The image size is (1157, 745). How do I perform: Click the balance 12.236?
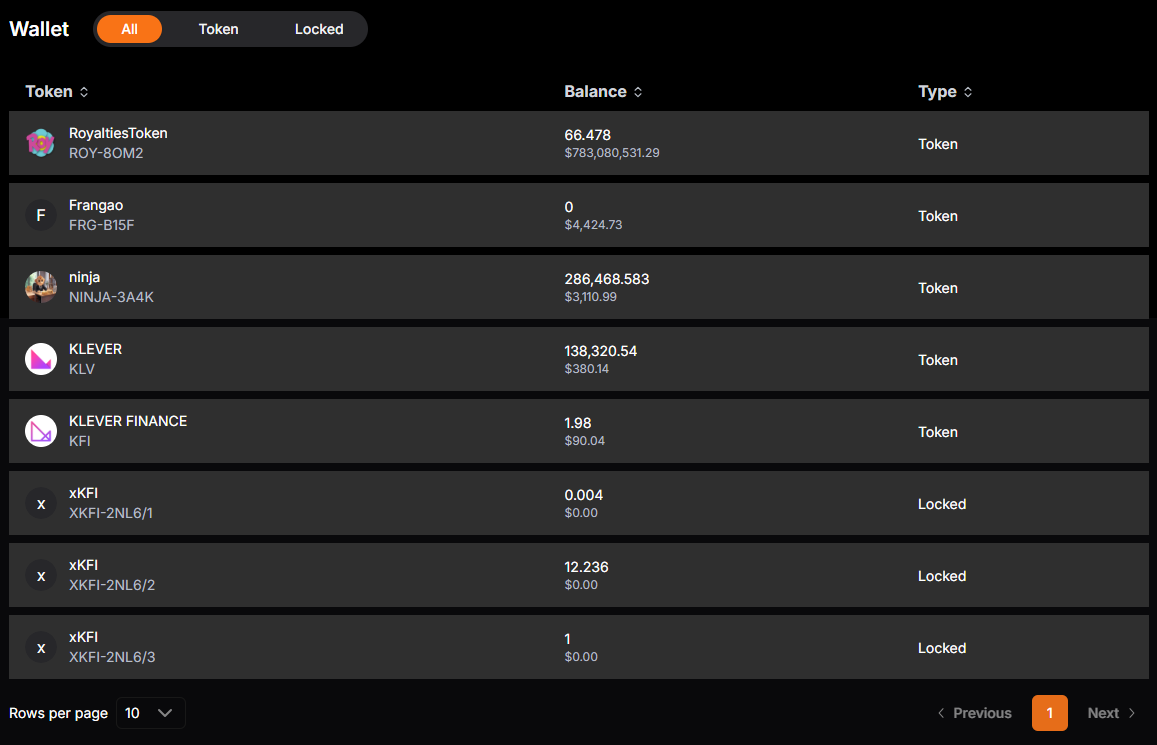click(x=587, y=567)
